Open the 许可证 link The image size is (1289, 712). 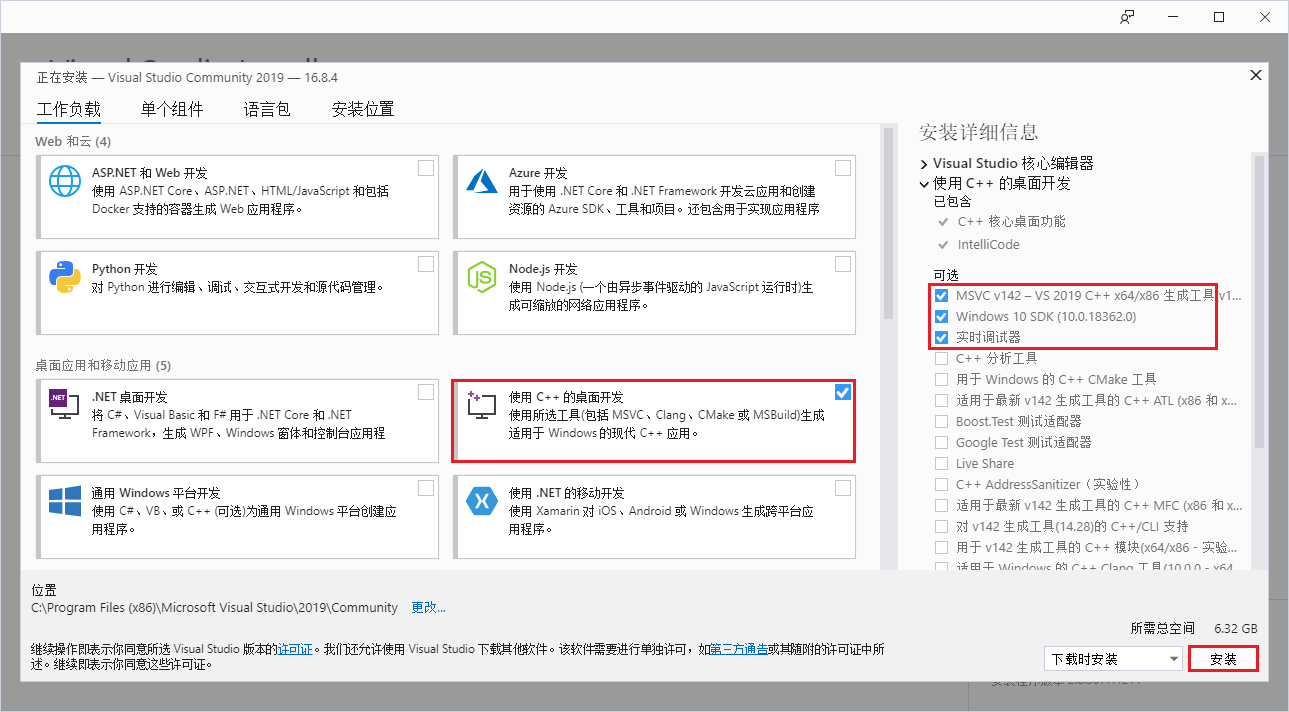(295, 649)
